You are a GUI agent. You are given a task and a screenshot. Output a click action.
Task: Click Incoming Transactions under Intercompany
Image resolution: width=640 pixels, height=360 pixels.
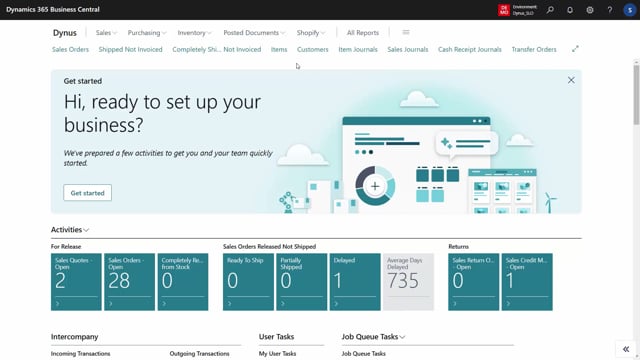tap(80, 353)
